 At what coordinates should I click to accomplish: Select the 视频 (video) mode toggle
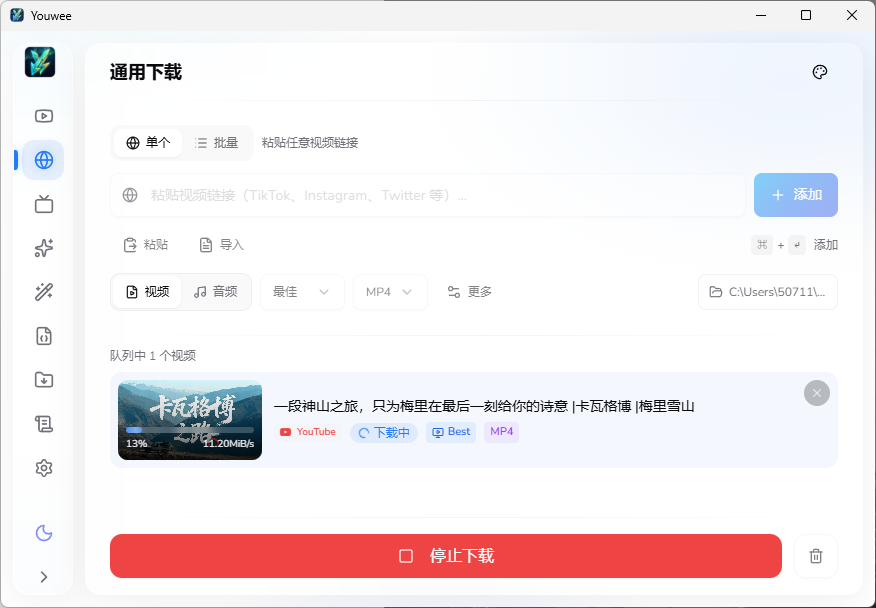(147, 292)
